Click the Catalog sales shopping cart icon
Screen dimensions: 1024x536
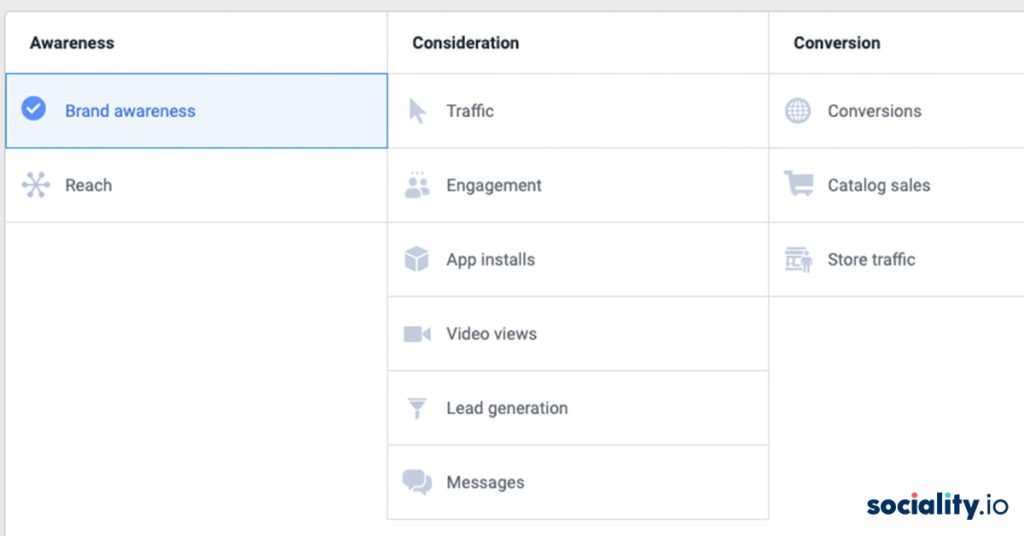(799, 183)
